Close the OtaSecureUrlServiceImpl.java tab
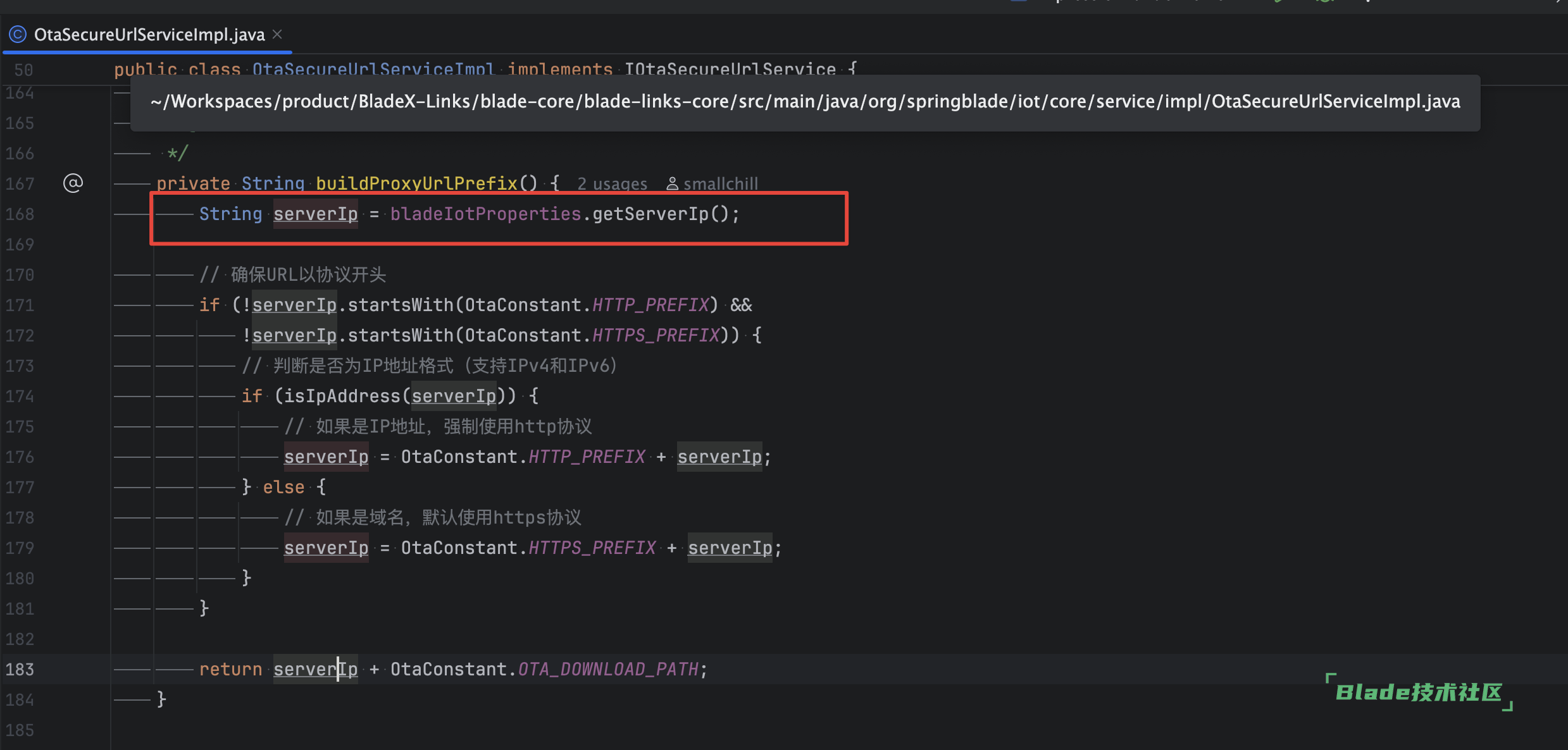Image resolution: width=1568 pixels, height=750 pixels. [x=277, y=34]
